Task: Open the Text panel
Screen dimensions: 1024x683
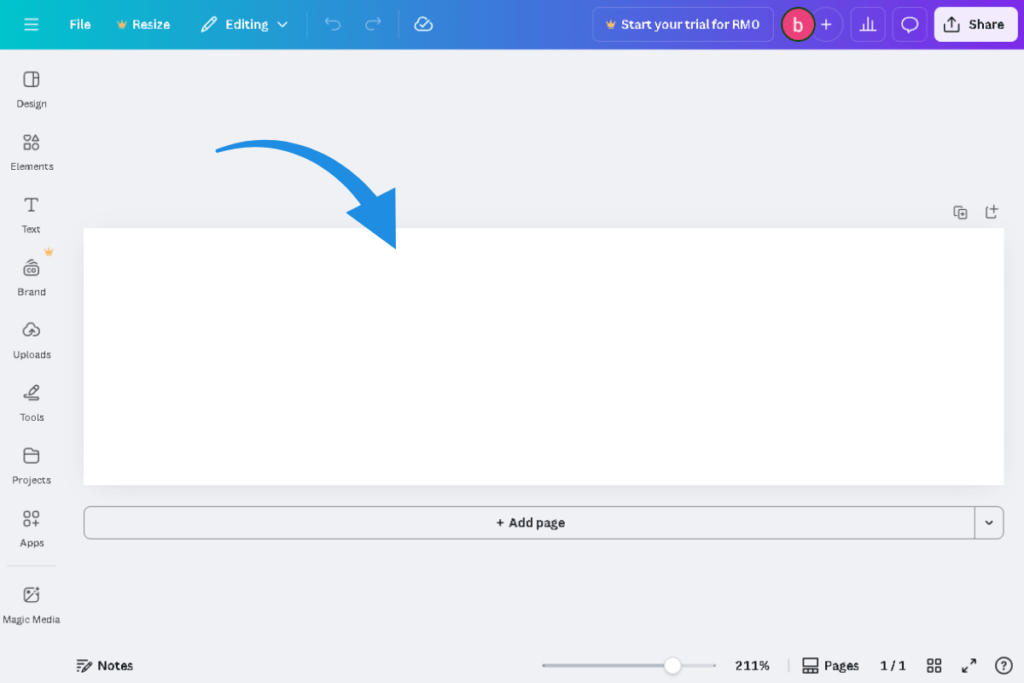Action: coord(30,213)
